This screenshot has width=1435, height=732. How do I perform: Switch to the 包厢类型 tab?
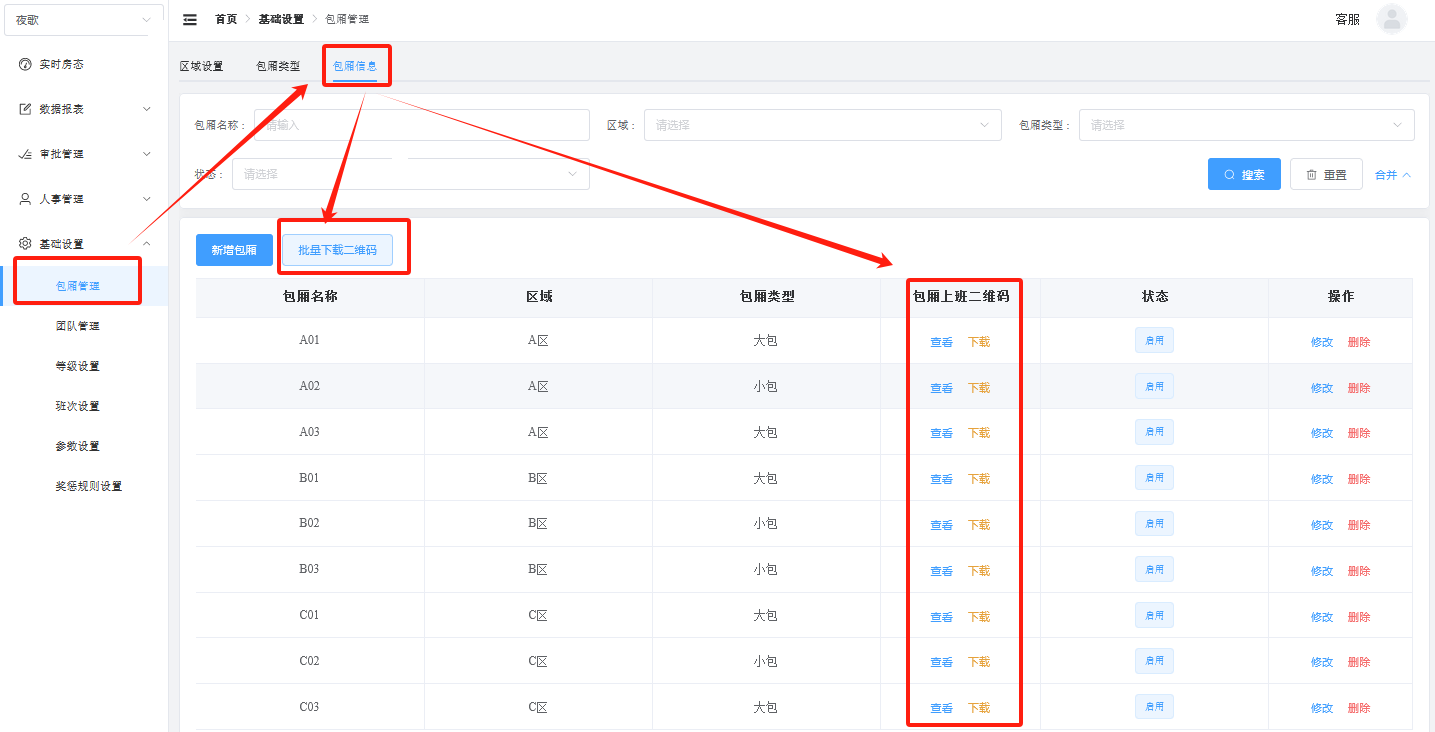point(278,66)
